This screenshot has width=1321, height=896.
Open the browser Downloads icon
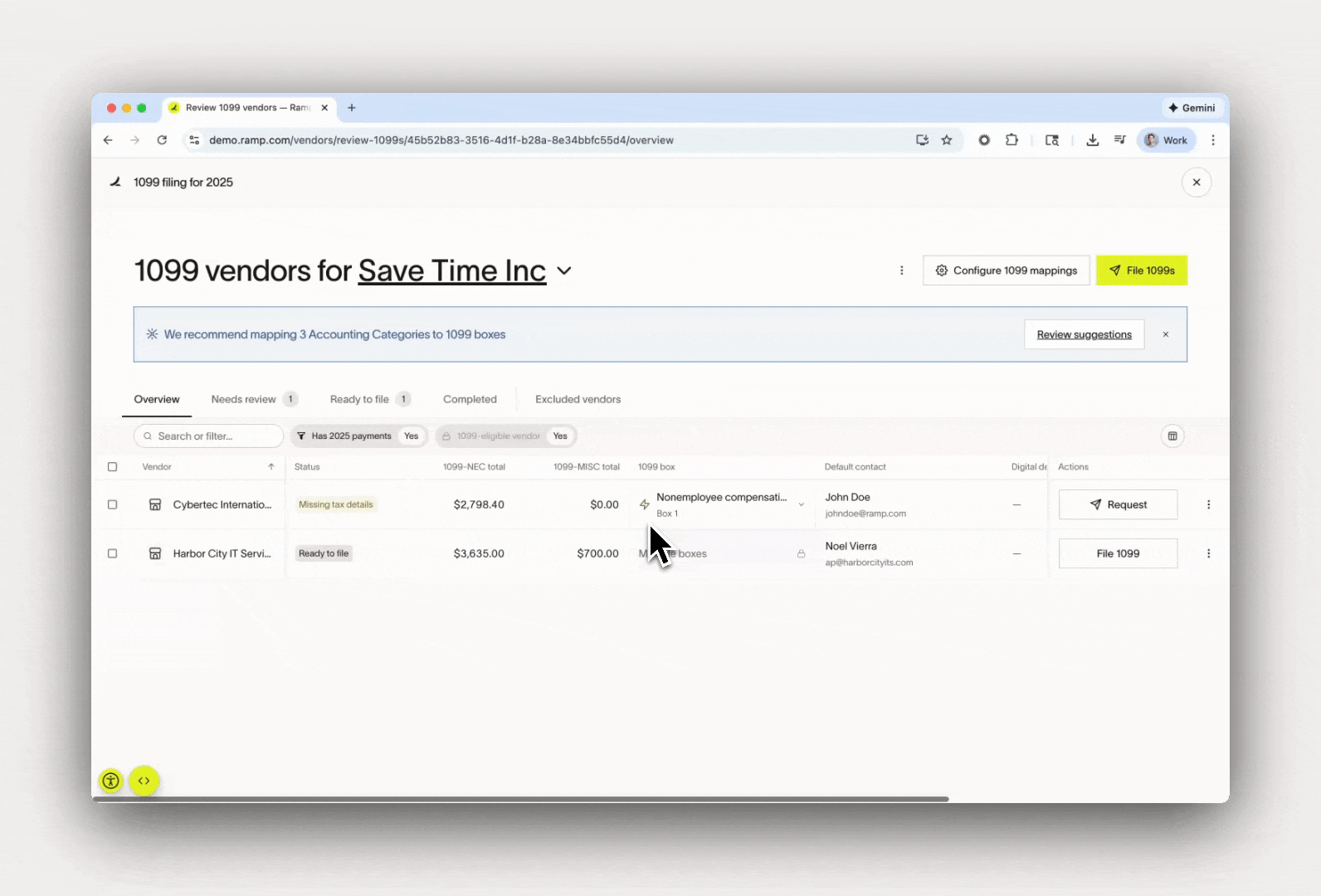pyautogui.click(x=1093, y=140)
